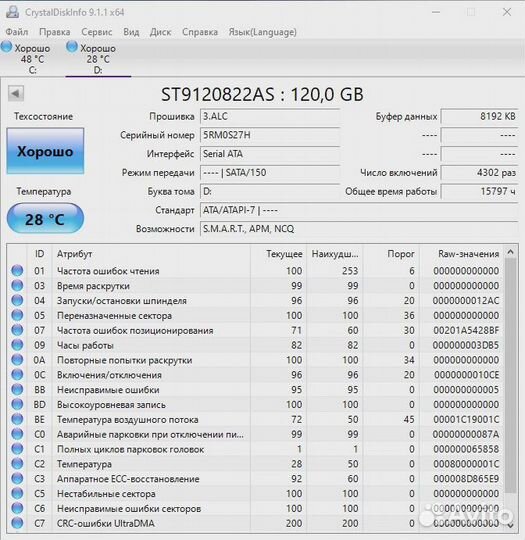
Task: Click raw value 0008000001C
Action: 466,464
